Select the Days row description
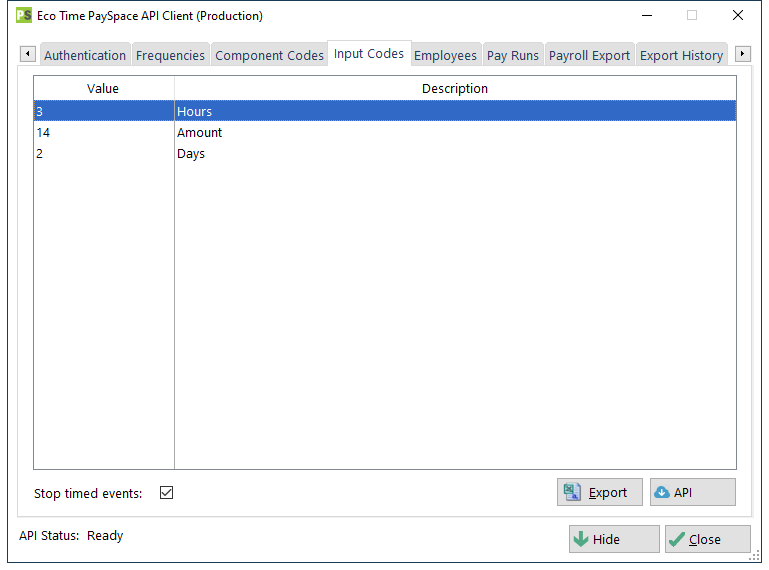The width and height of the screenshot is (769, 570). (455, 154)
